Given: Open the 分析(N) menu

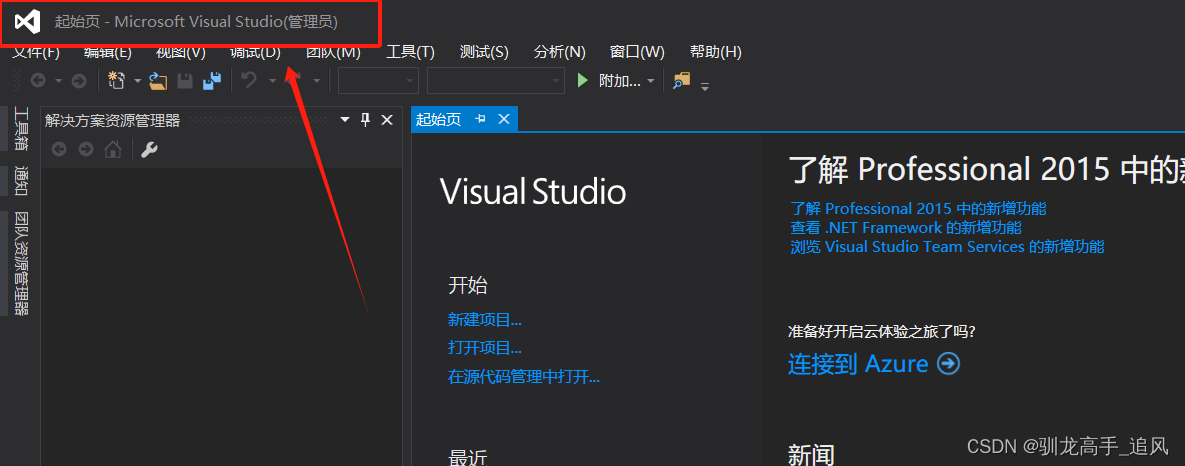Looking at the screenshot, I should click(559, 52).
